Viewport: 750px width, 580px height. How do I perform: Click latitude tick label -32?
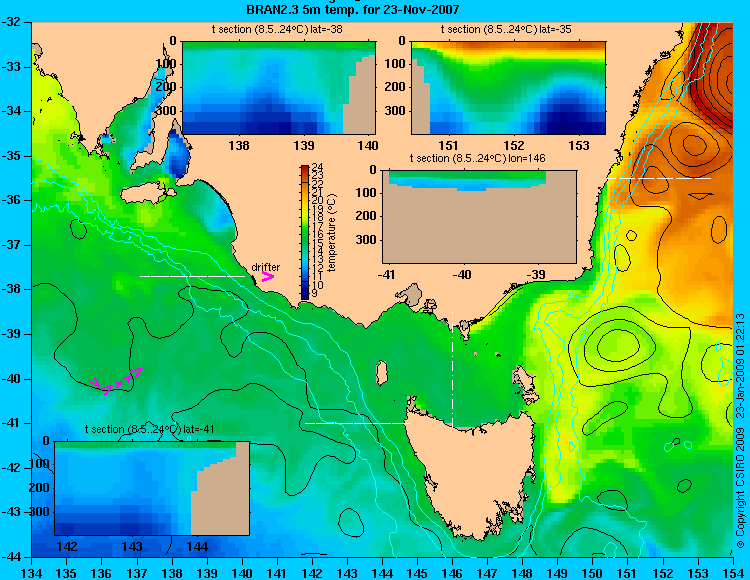pos(11,22)
